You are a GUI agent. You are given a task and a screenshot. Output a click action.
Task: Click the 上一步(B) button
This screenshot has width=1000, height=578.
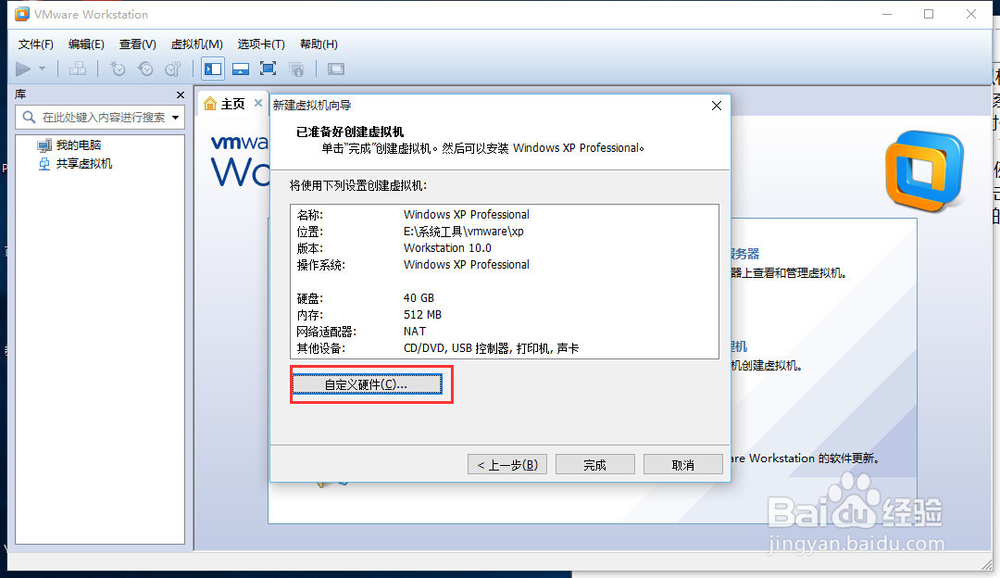point(507,463)
